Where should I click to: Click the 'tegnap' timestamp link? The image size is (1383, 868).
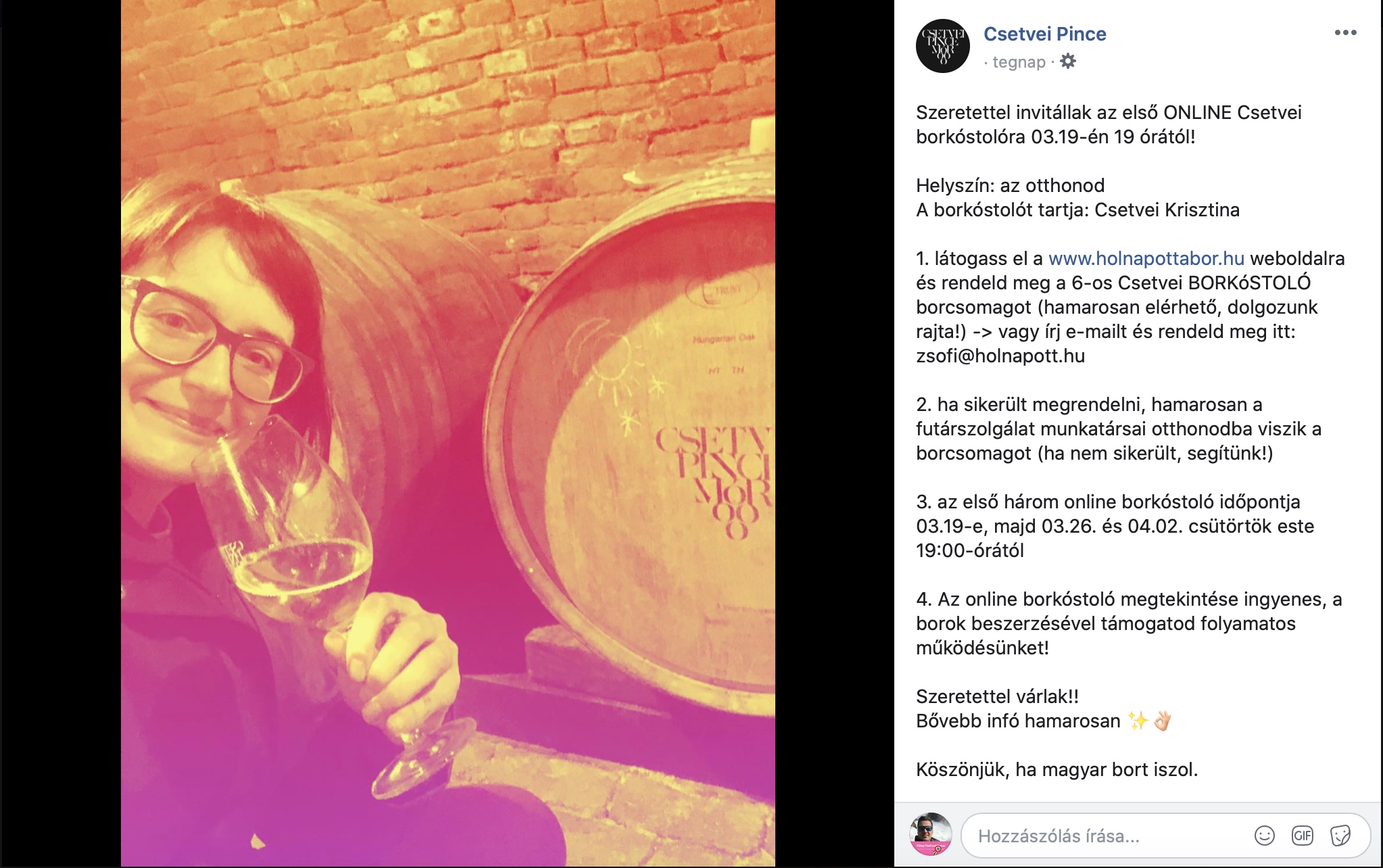point(1019,62)
